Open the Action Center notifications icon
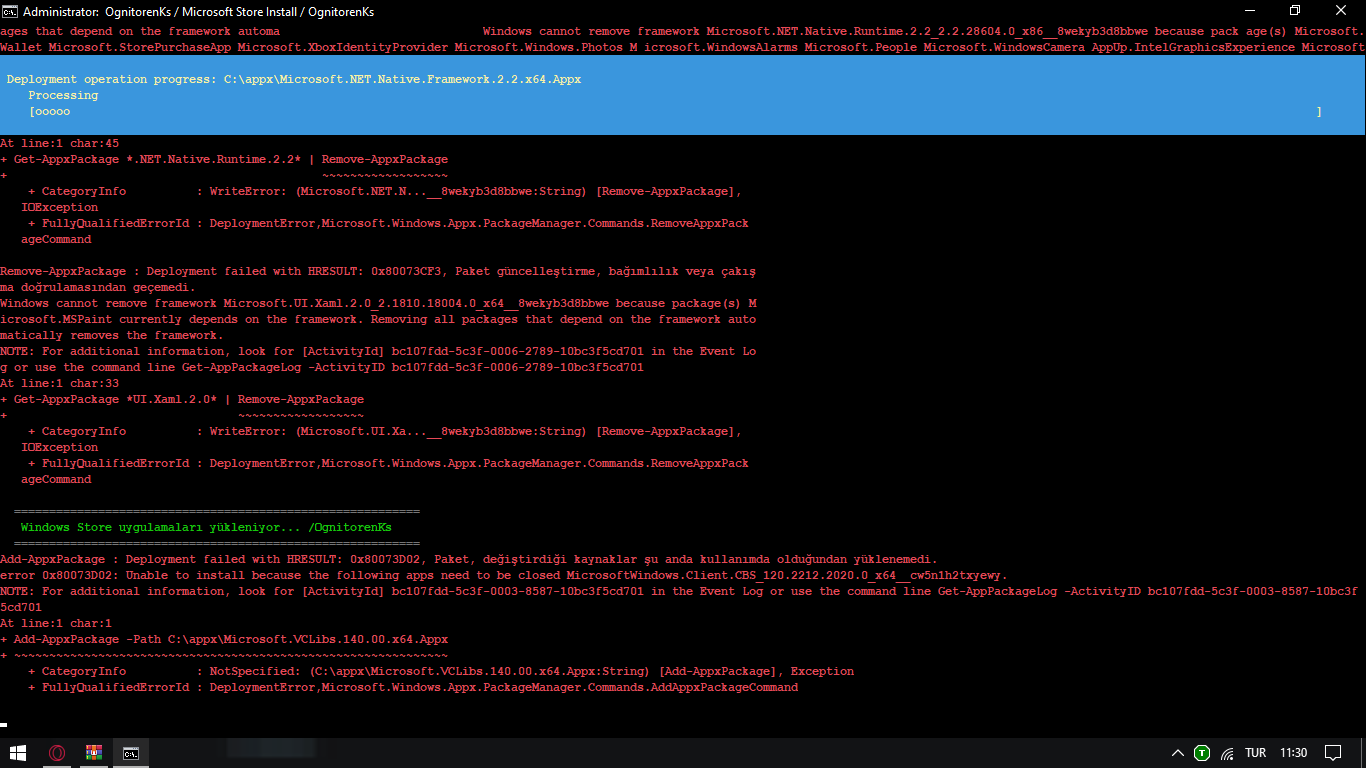Screen dimensions: 1366x768 (x=1333, y=753)
